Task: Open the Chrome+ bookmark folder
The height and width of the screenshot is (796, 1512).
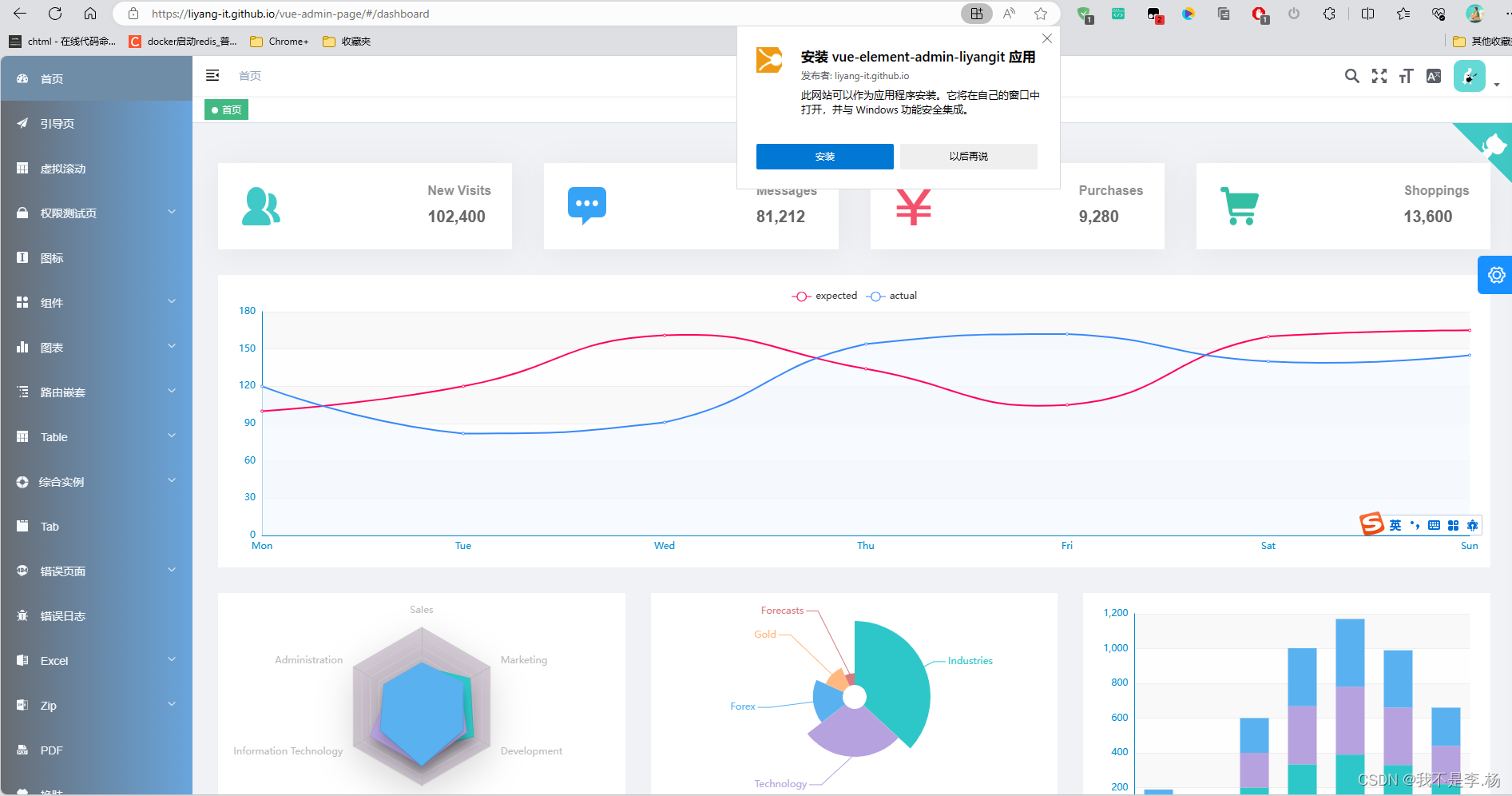Action: coord(280,42)
